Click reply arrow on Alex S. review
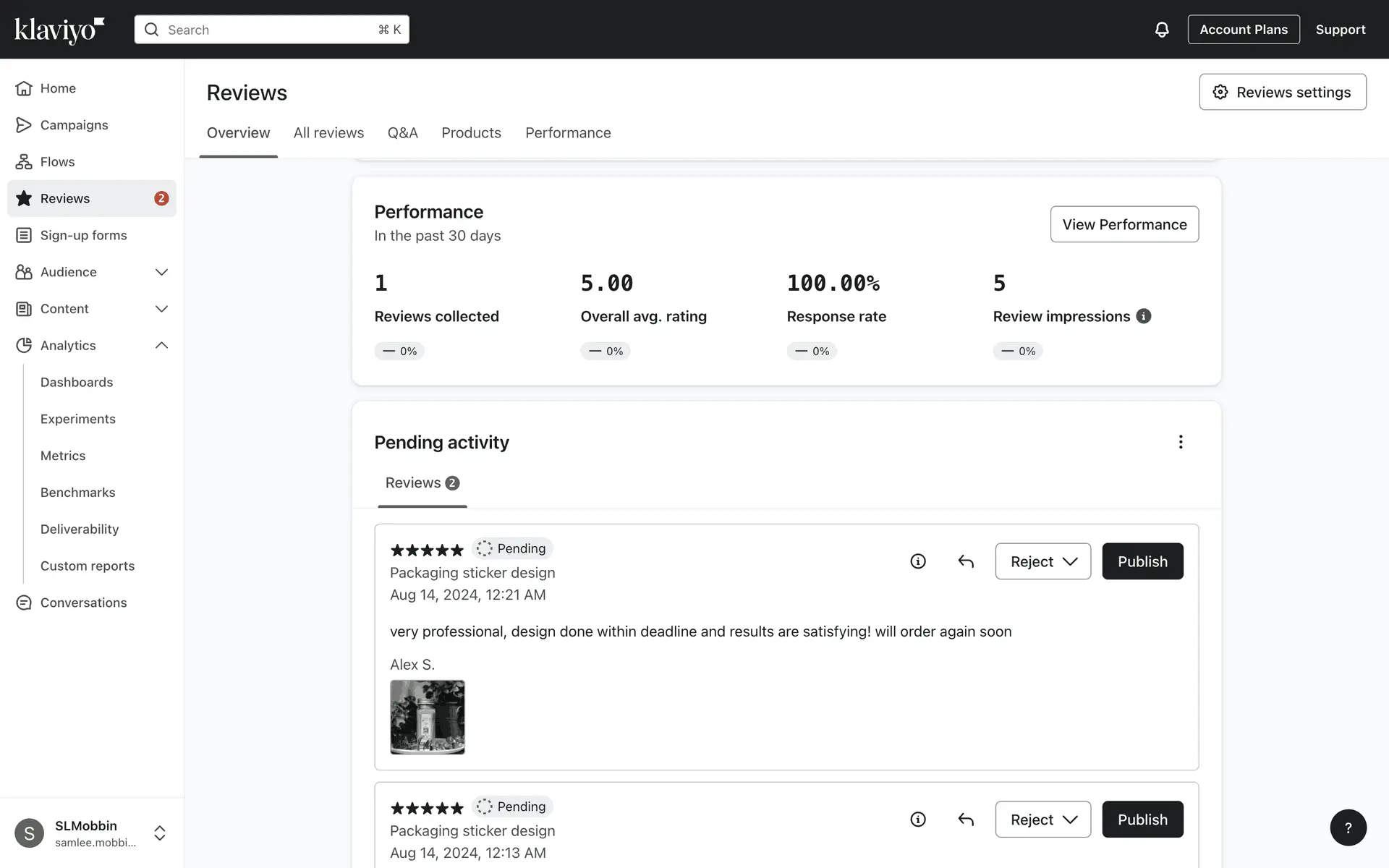The width and height of the screenshot is (1389, 868). (x=966, y=561)
